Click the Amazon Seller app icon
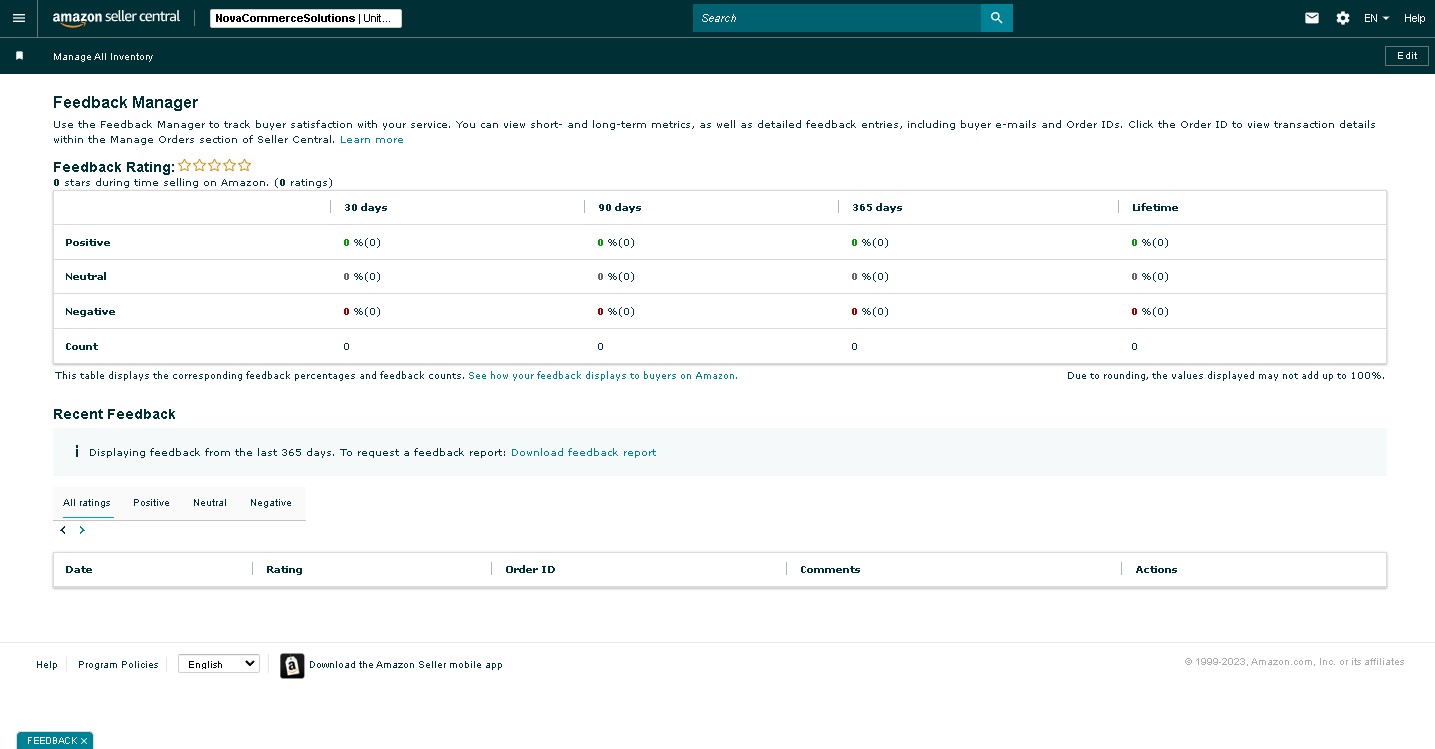The height and width of the screenshot is (749, 1435). pos(292,666)
